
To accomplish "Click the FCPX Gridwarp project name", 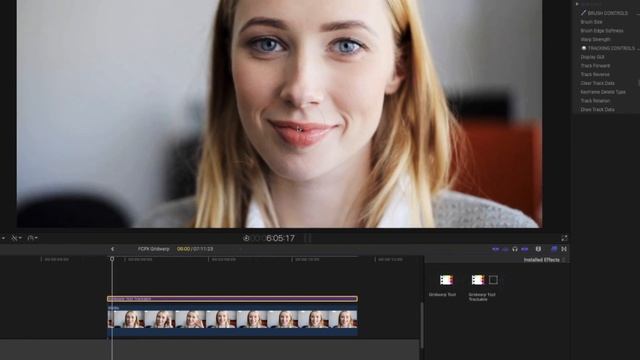I will coord(153,249).
